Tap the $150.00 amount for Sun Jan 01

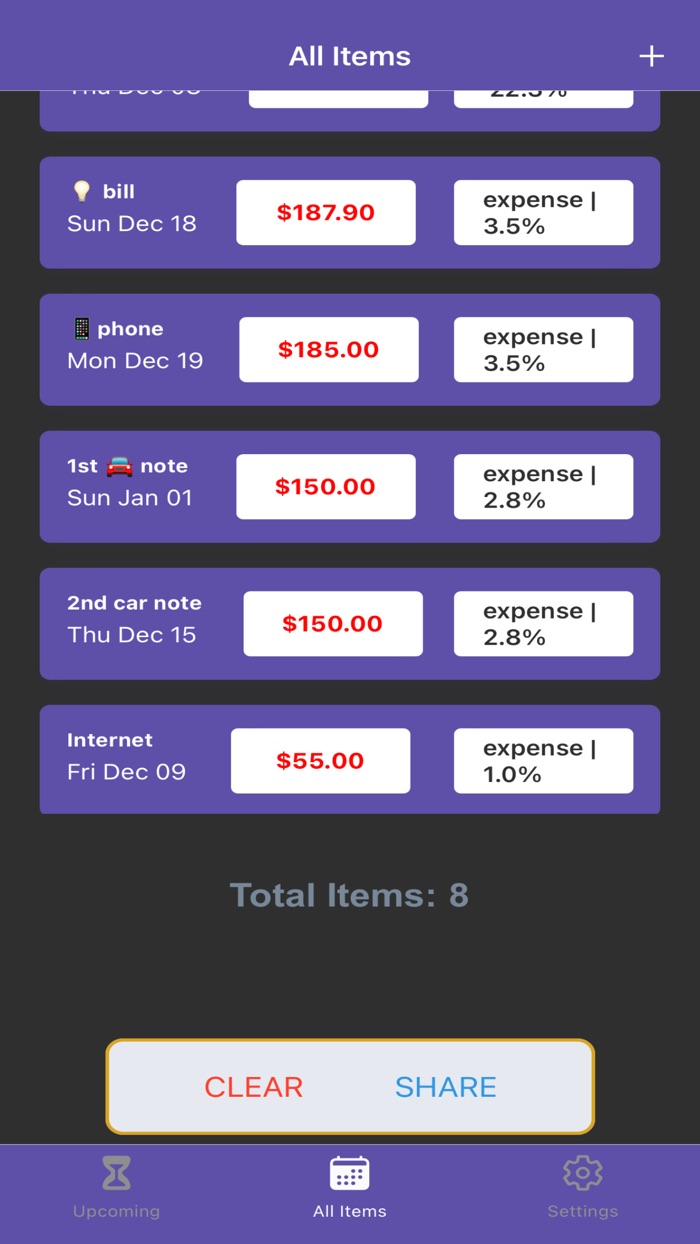(326, 487)
